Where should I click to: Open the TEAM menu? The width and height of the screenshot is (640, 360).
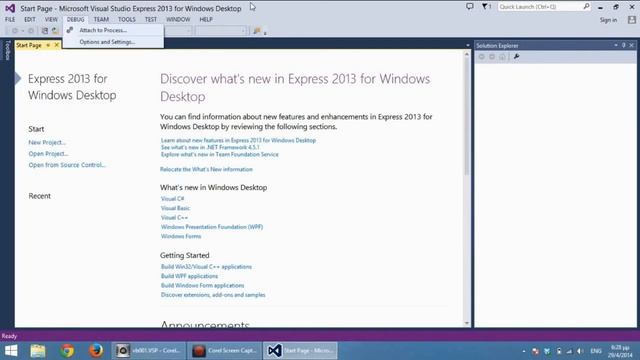coord(101,19)
